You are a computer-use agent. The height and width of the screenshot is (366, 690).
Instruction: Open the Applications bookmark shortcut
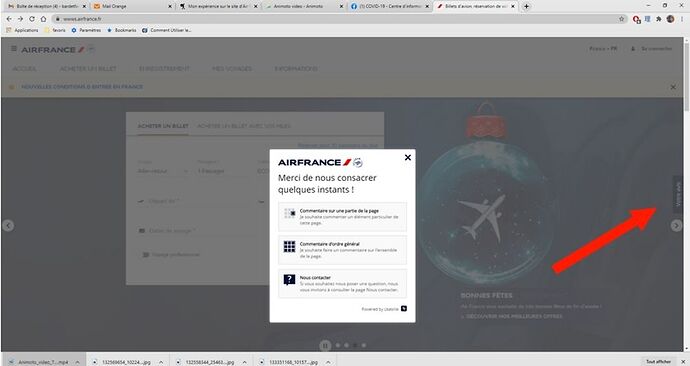click(22, 30)
